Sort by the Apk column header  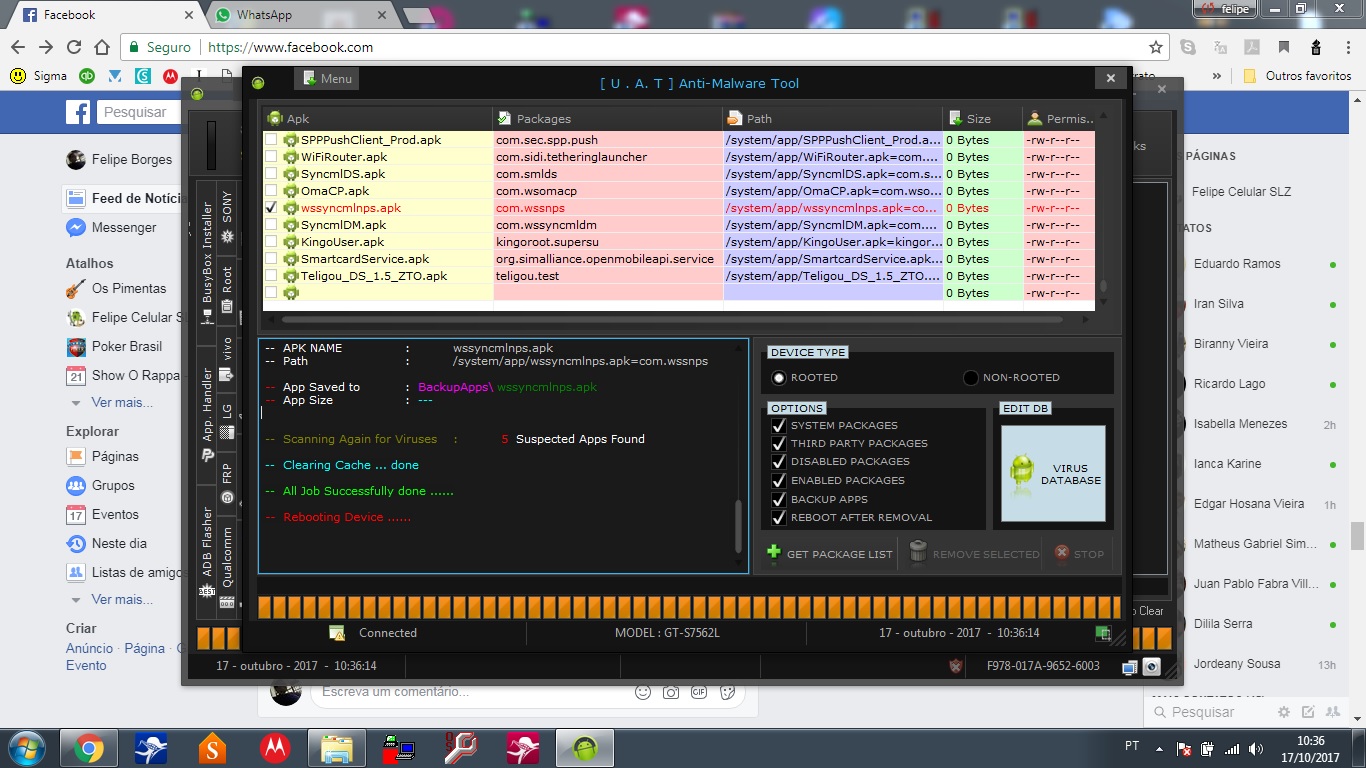coord(378,118)
